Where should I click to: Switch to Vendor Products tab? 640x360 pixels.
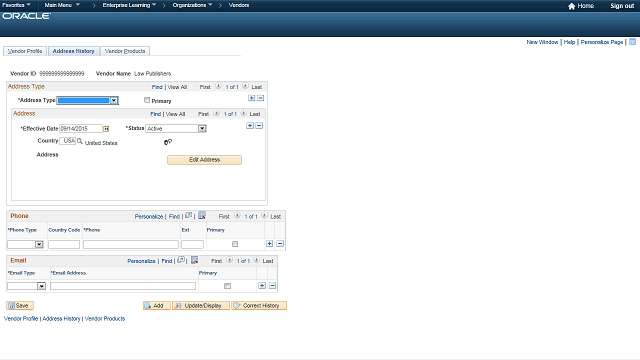click(125, 51)
